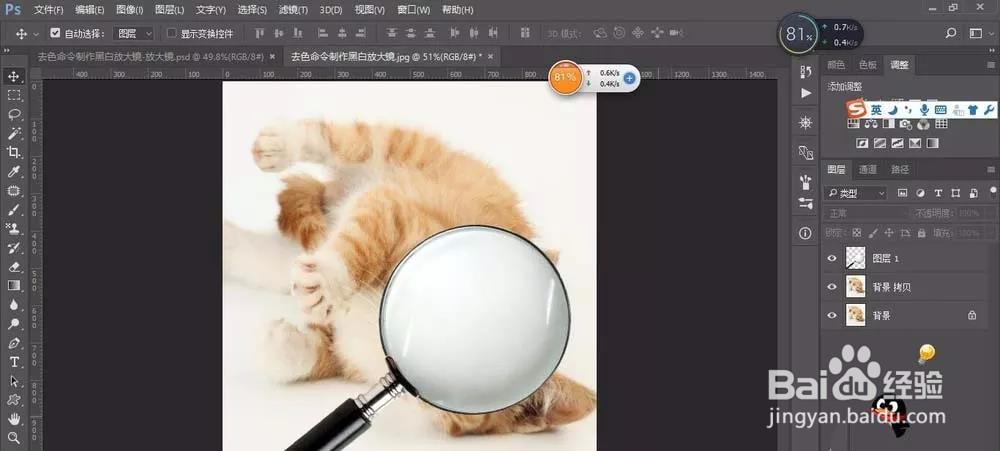
Task: Select the Custom Shape tool
Action: (13, 400)
